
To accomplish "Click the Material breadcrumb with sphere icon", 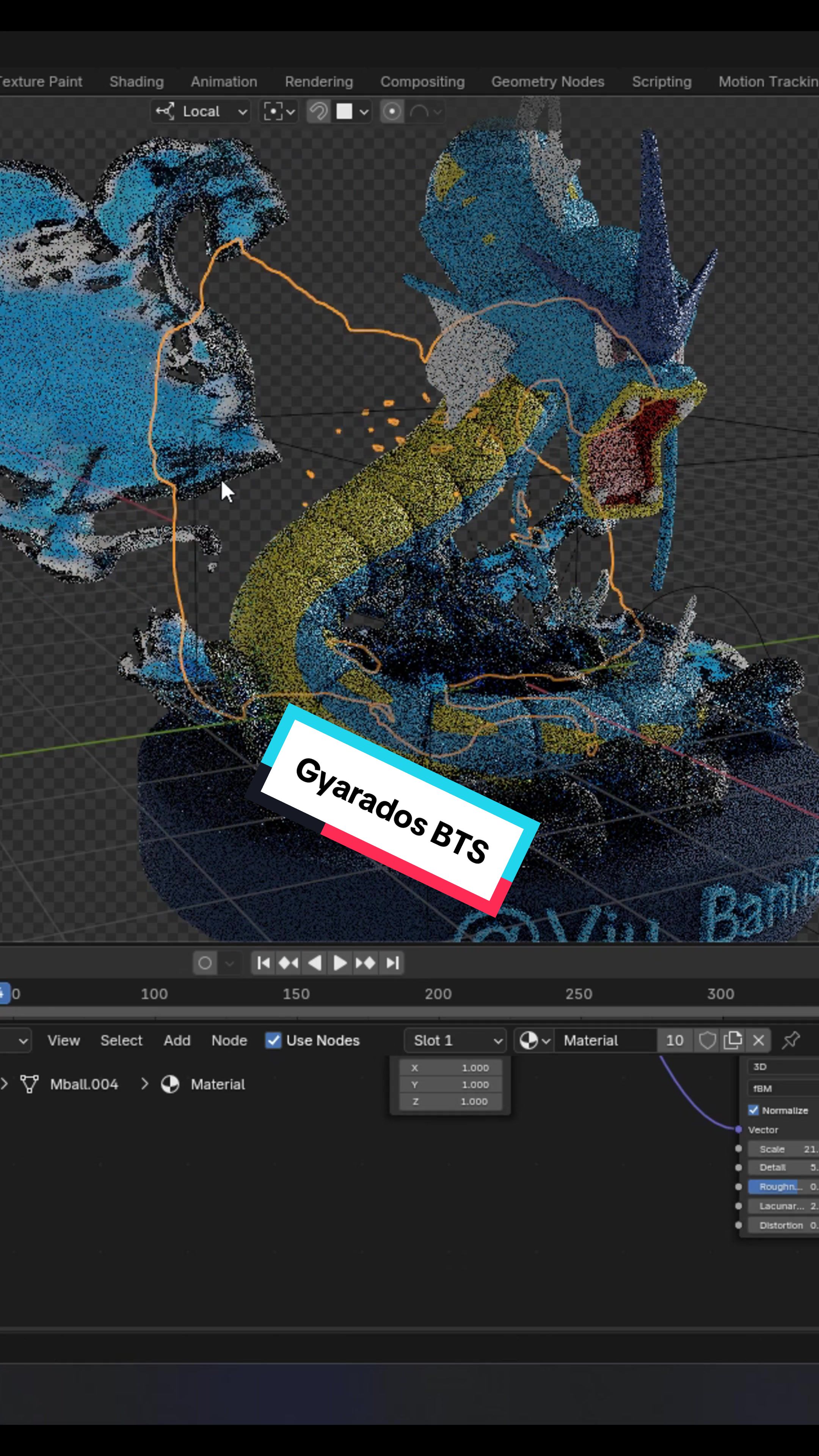I will click(203, 1084).
